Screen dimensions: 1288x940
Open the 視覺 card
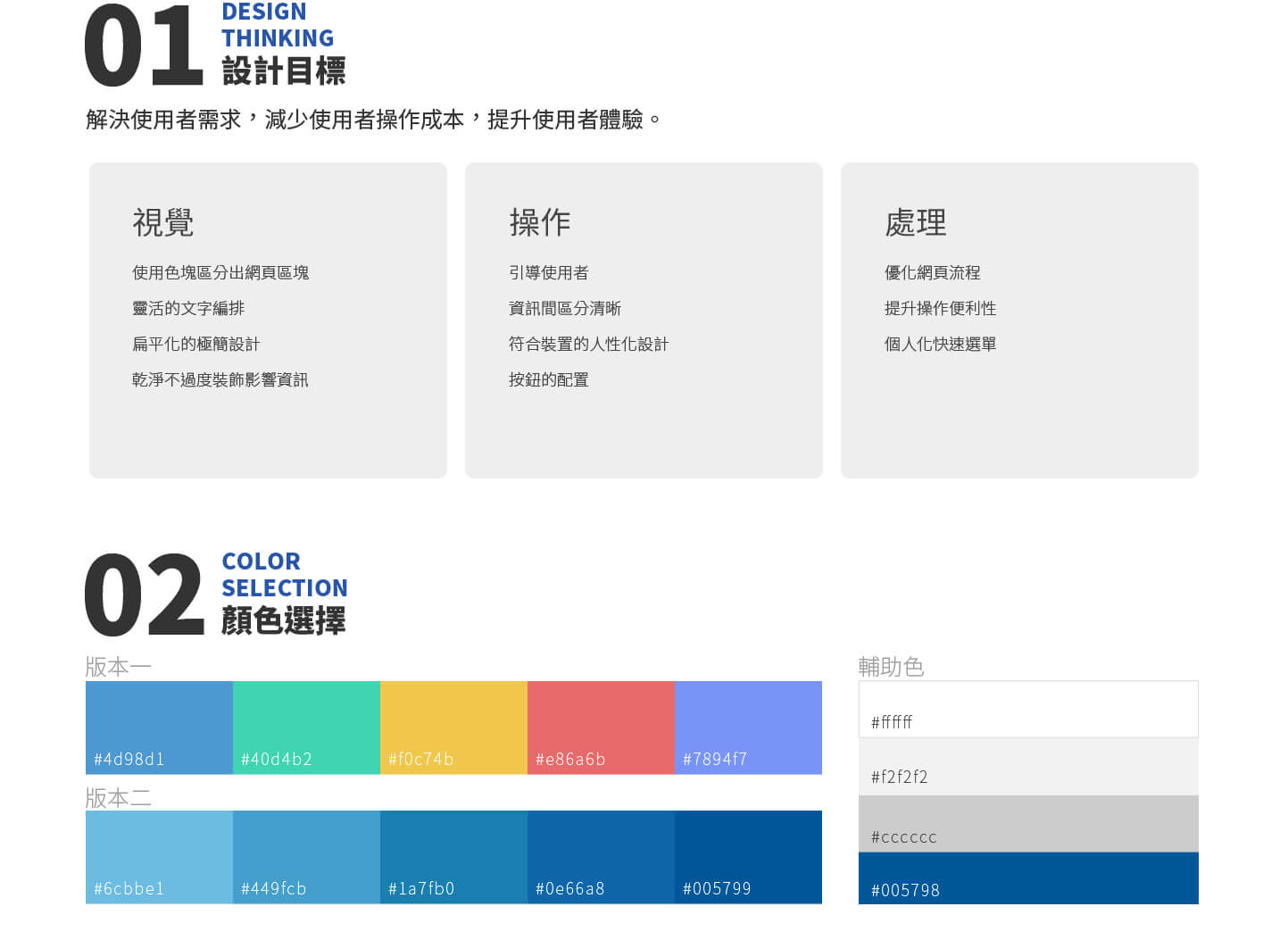click(268, 319)
